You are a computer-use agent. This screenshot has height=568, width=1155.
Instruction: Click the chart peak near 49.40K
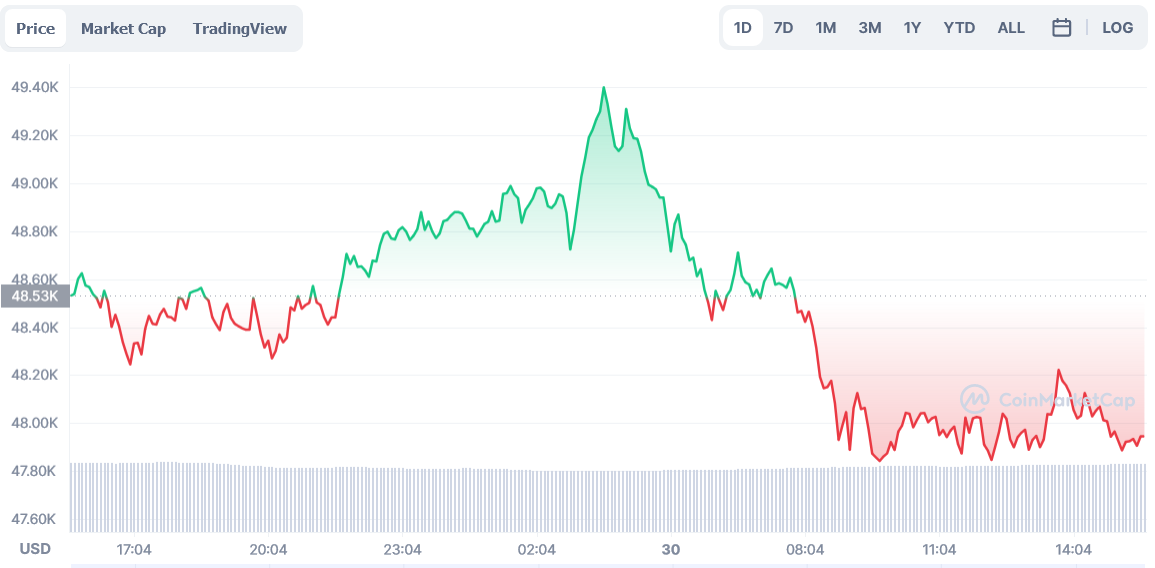[604, 88]
